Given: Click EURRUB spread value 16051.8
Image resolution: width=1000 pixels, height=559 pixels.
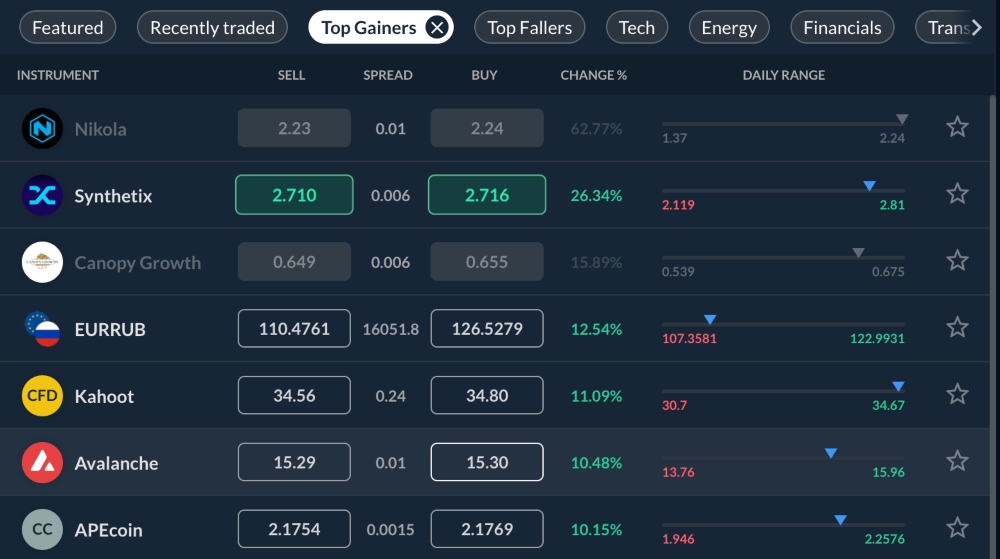Looking at the screenshot, I should pyautogui.click(x=391, y=330).
